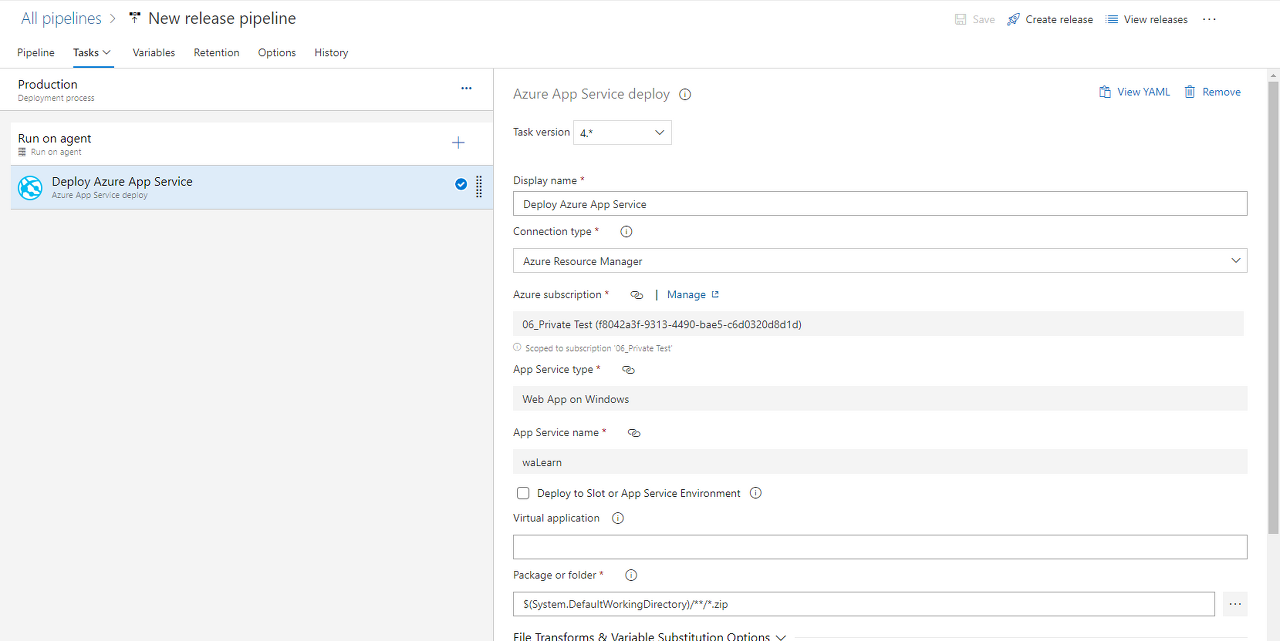Switch to the Variables tab
This screenshot has height=641, width=1280.
[x=154, y=53]
